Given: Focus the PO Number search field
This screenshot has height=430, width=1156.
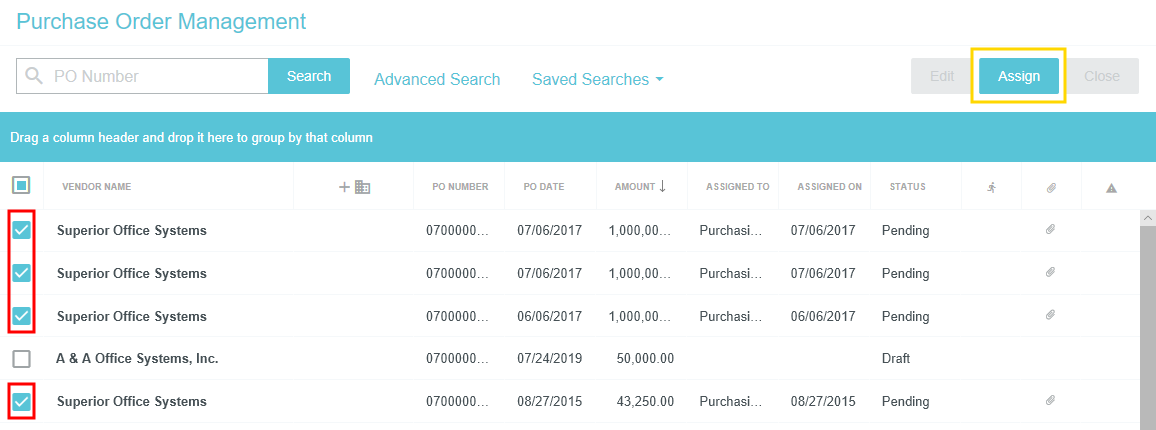Looking at the screenshot, I should point(160,76).
